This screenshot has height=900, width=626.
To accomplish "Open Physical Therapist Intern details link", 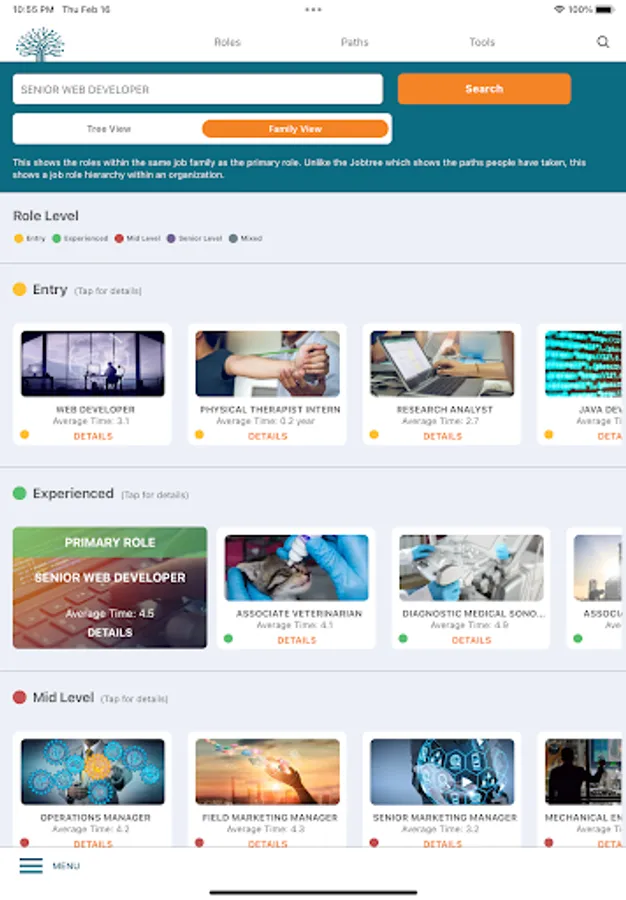I will click(267, 436).
